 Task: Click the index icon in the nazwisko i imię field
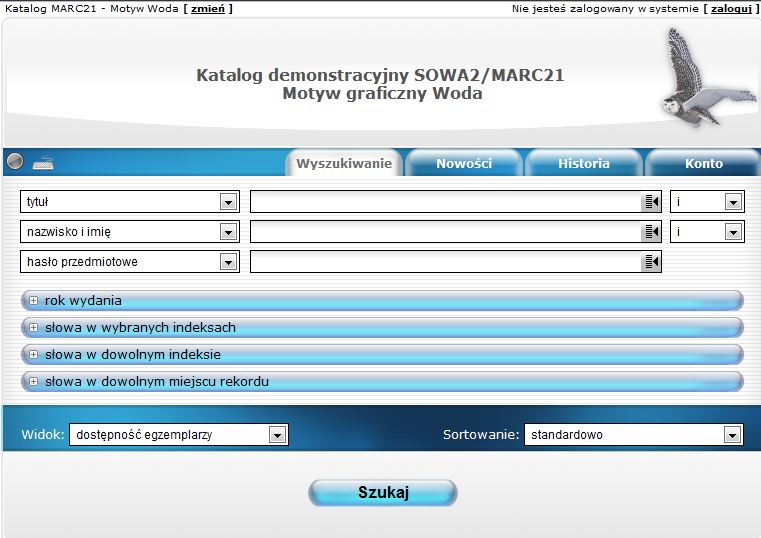[652, 232]
